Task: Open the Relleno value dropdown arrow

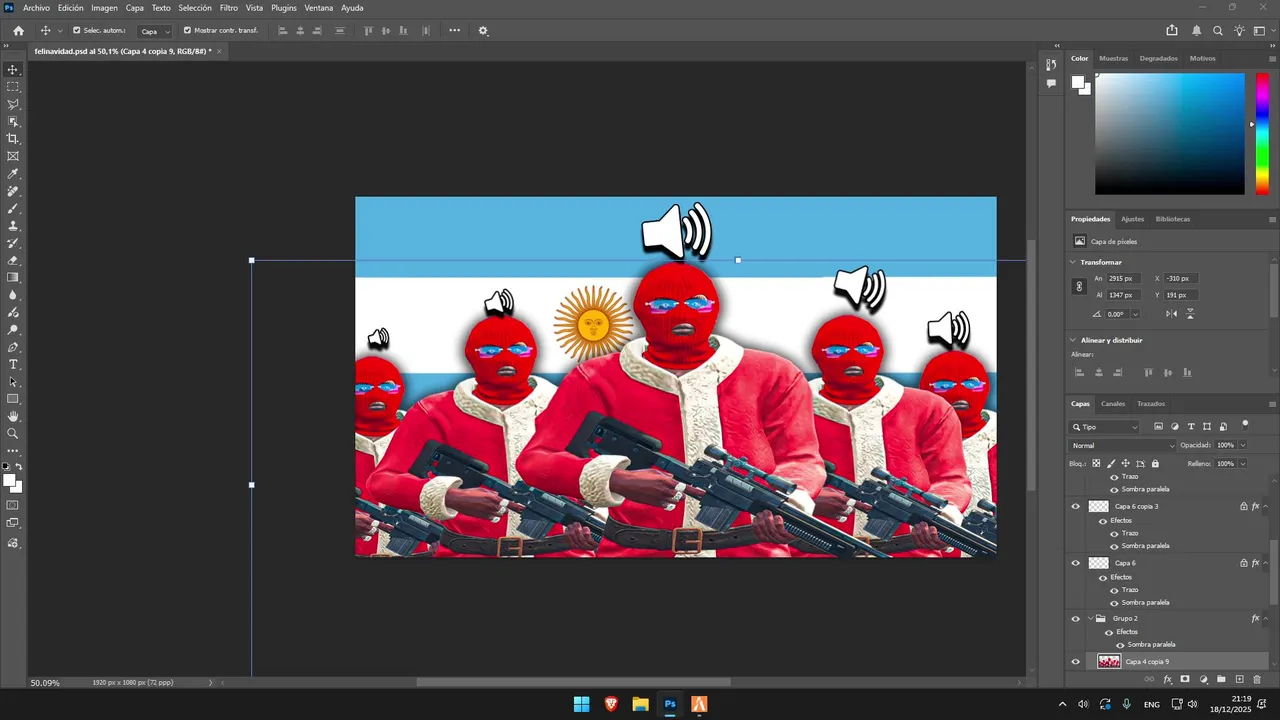Action: (x=1243, y=464)
